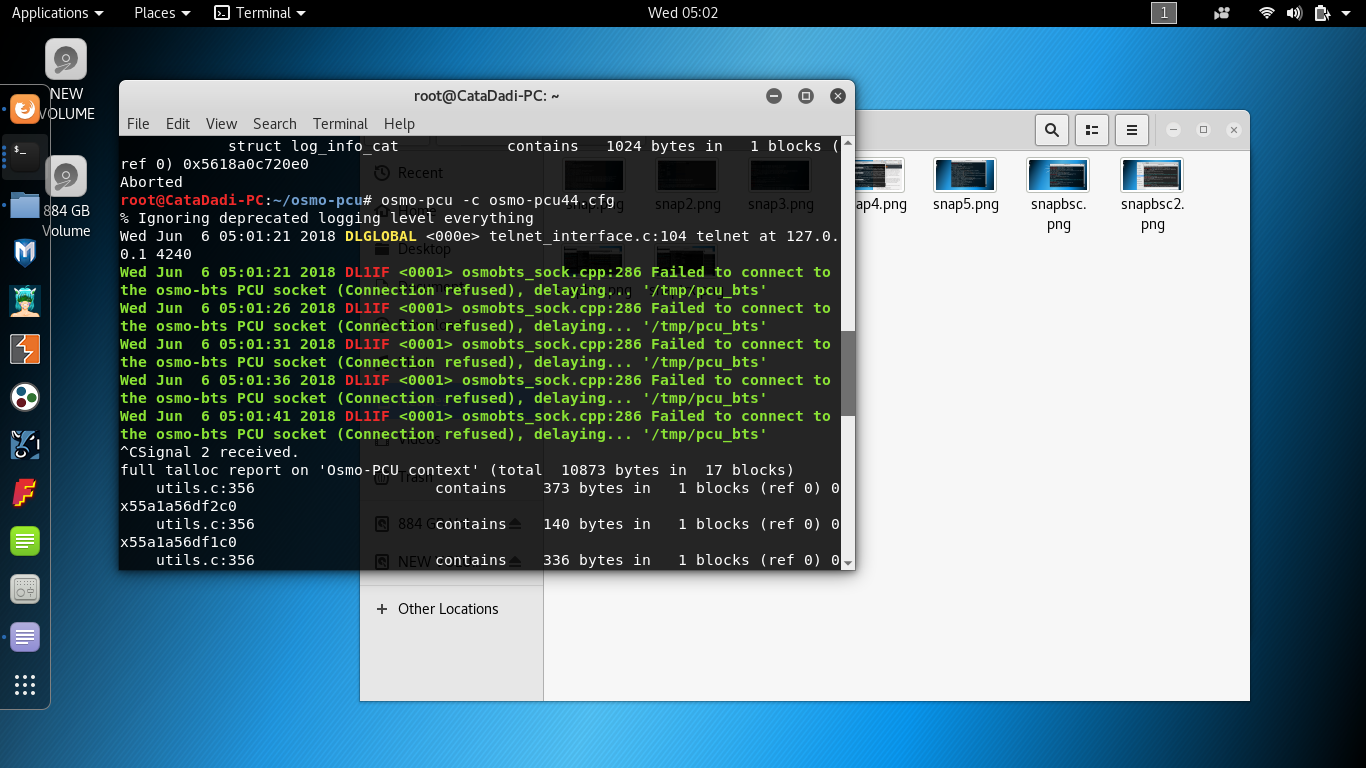The image size is (1366, 768).
Task: Launch Maltego from the dock
Action: click(x=25, y=397)
